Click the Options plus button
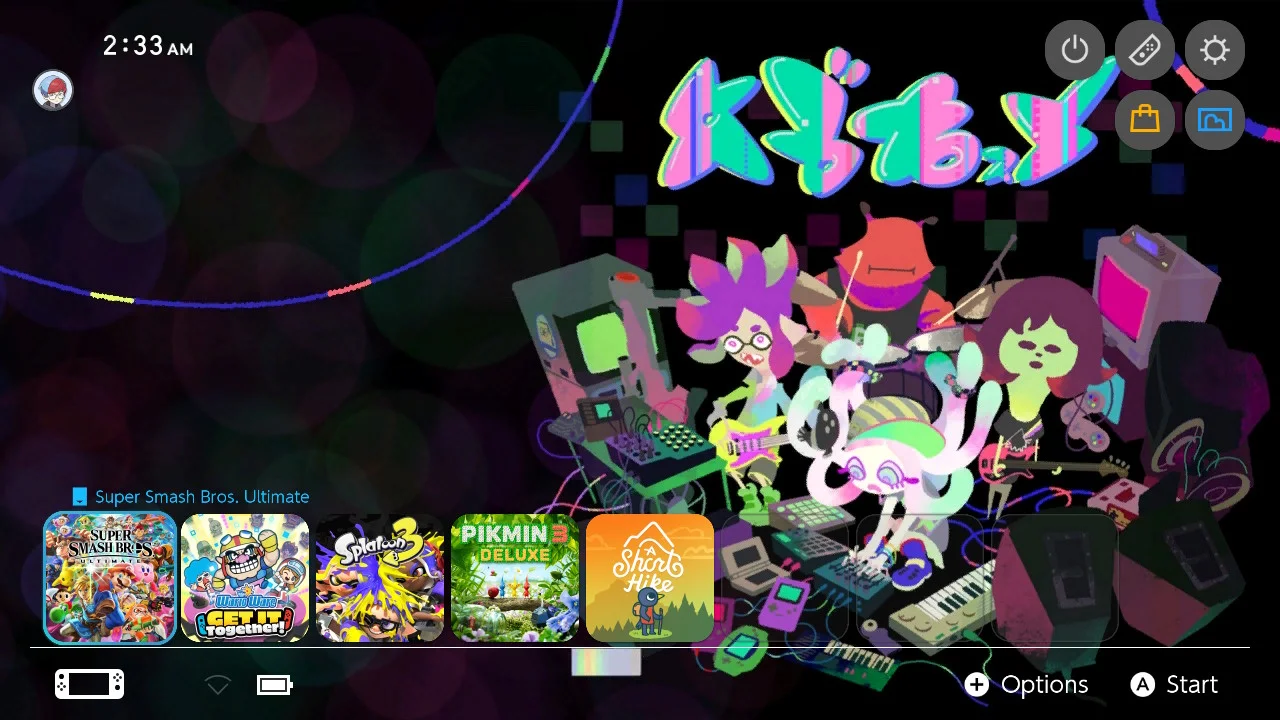1280x720 pixels. (1026, 685)
